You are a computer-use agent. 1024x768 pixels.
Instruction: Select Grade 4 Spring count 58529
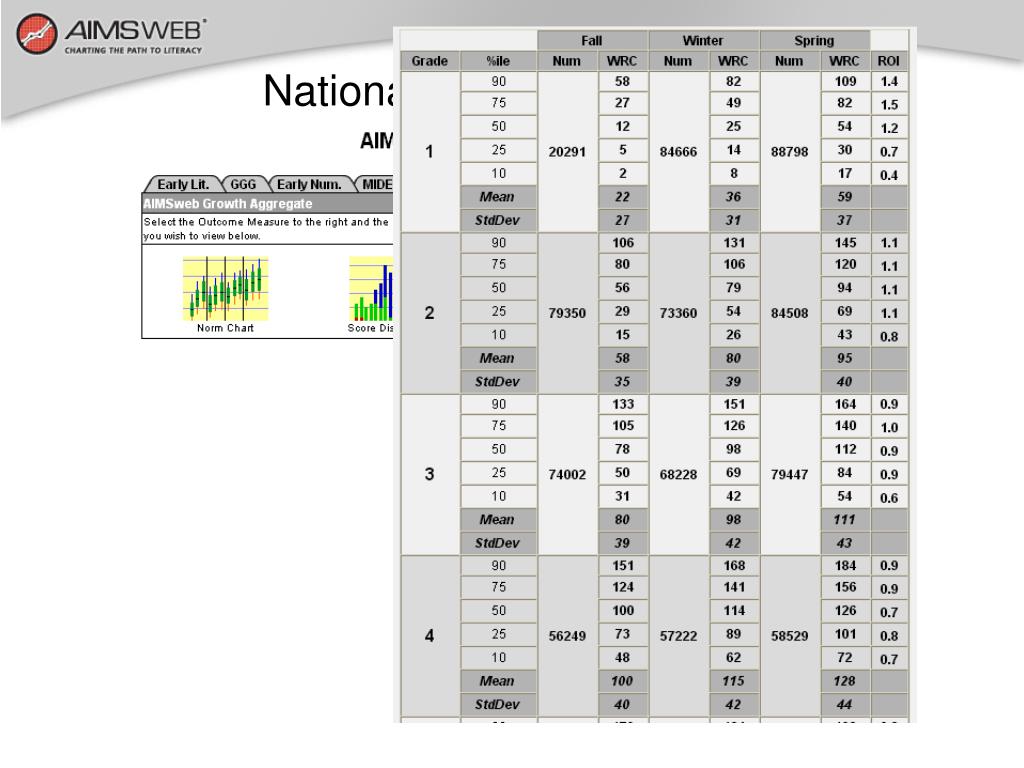[x=790, y=635]
